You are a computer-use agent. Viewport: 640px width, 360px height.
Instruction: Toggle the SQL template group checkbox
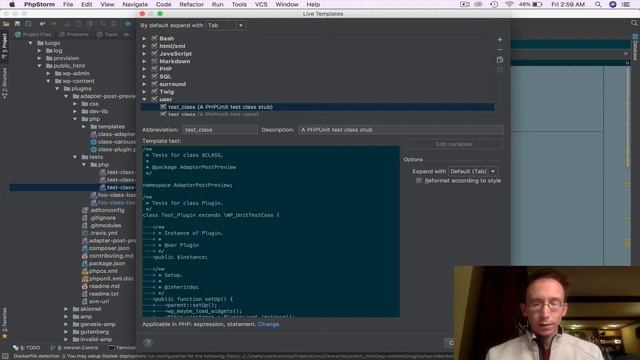tap(154, 76)
